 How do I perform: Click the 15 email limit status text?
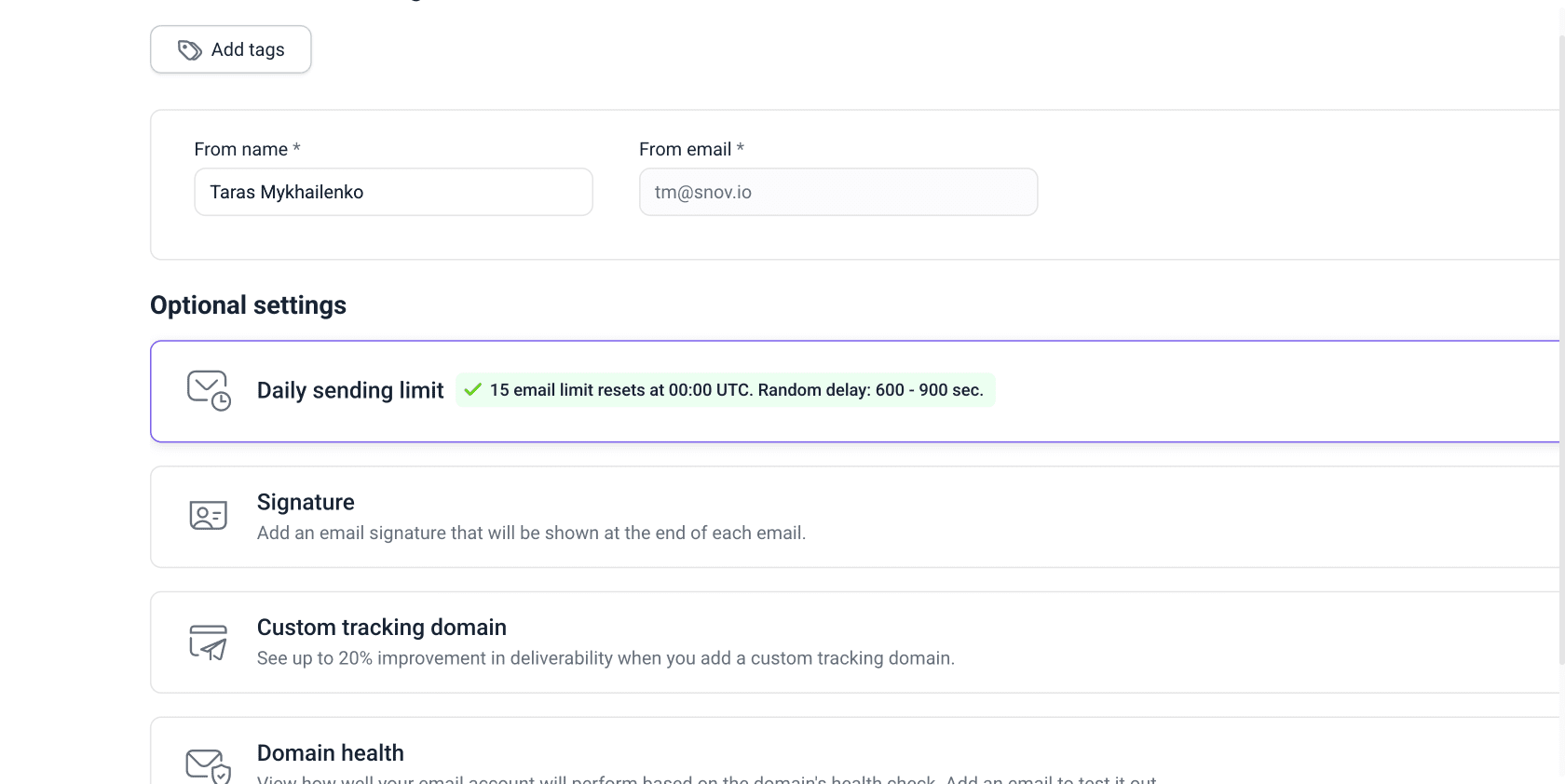click(736, 390)
